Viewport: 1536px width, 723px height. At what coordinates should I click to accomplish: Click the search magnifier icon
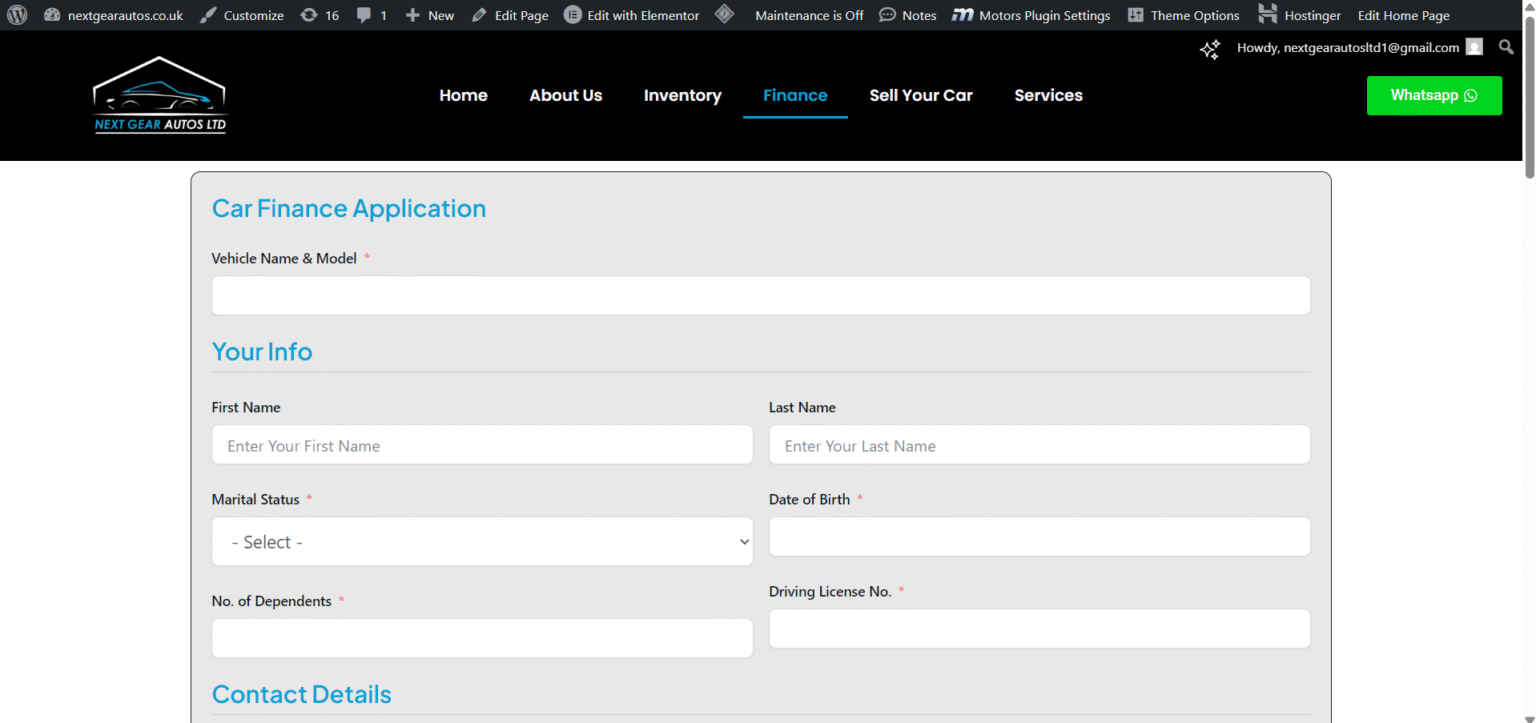click(x=1506, y=46)
